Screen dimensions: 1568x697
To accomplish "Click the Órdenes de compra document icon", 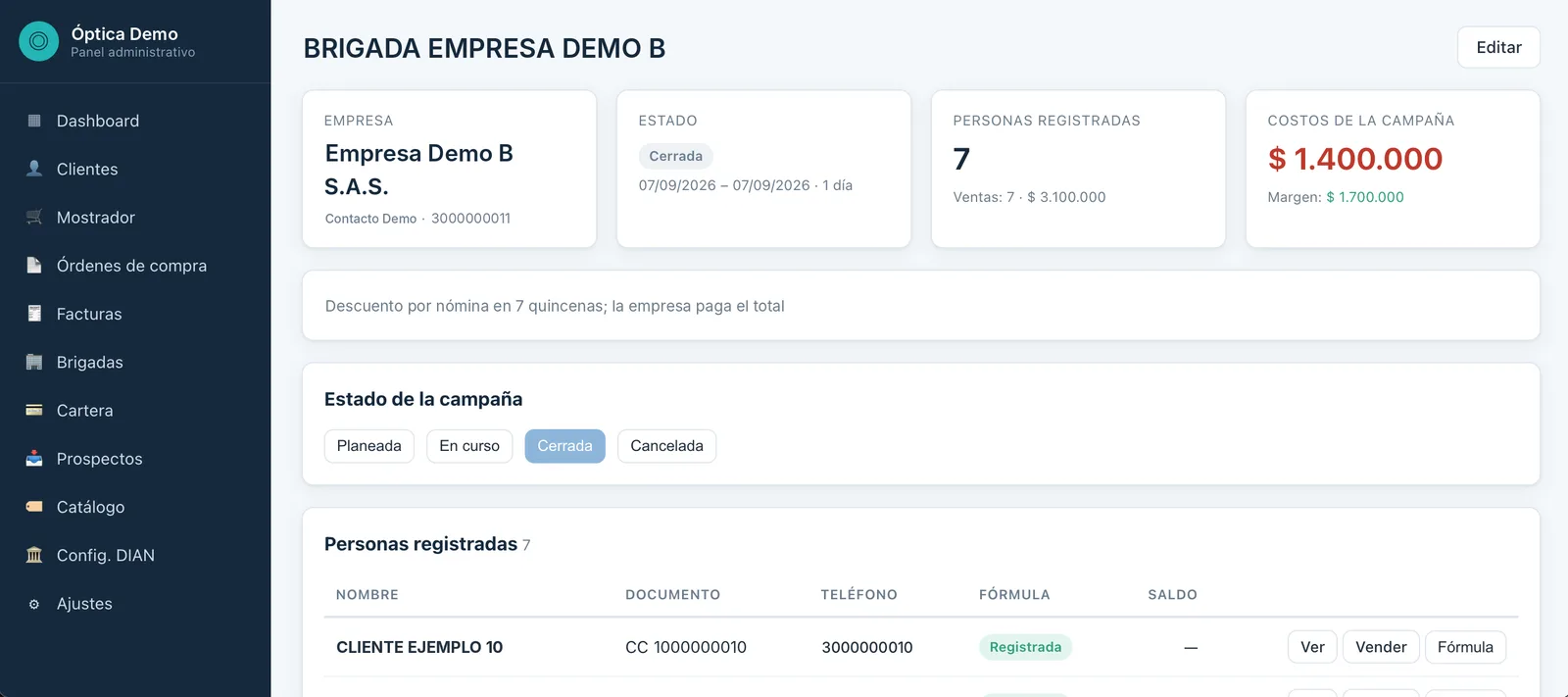I will click(34, 266).
